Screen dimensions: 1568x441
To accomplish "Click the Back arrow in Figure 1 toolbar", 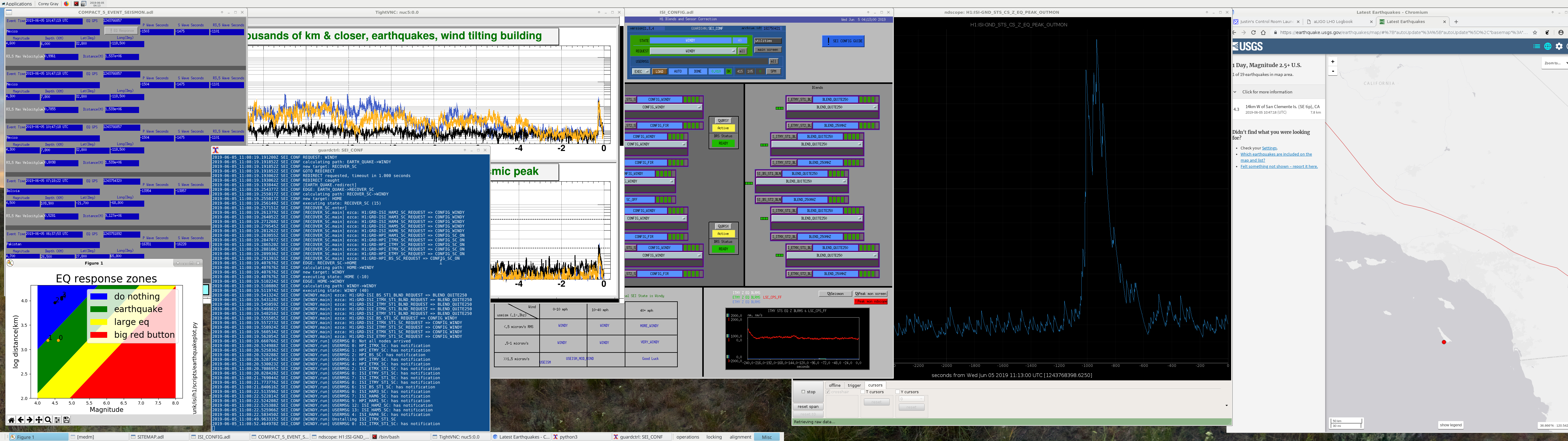I will coord(21,420).
